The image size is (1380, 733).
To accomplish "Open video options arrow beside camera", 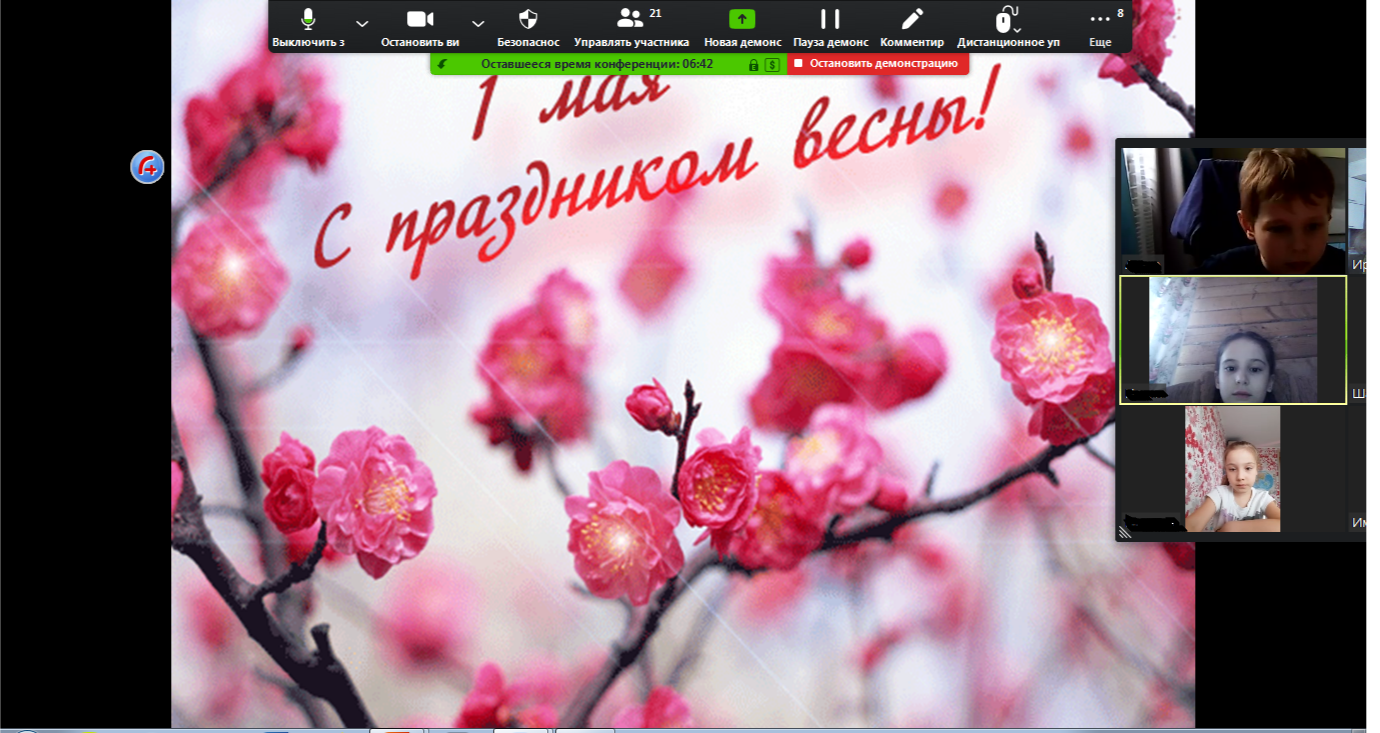I will point(478,24).
